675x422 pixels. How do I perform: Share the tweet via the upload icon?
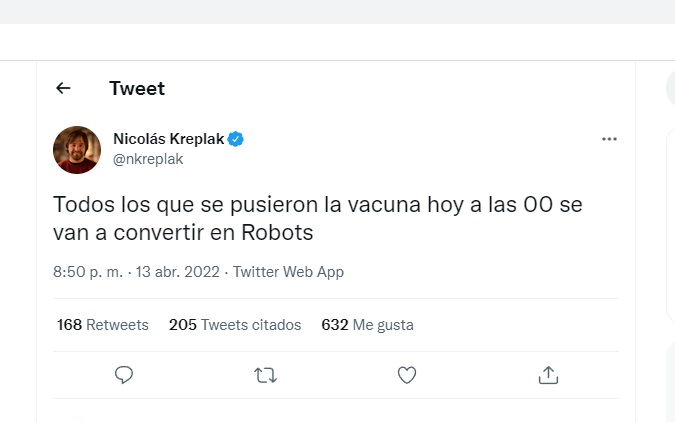[547, 375]
